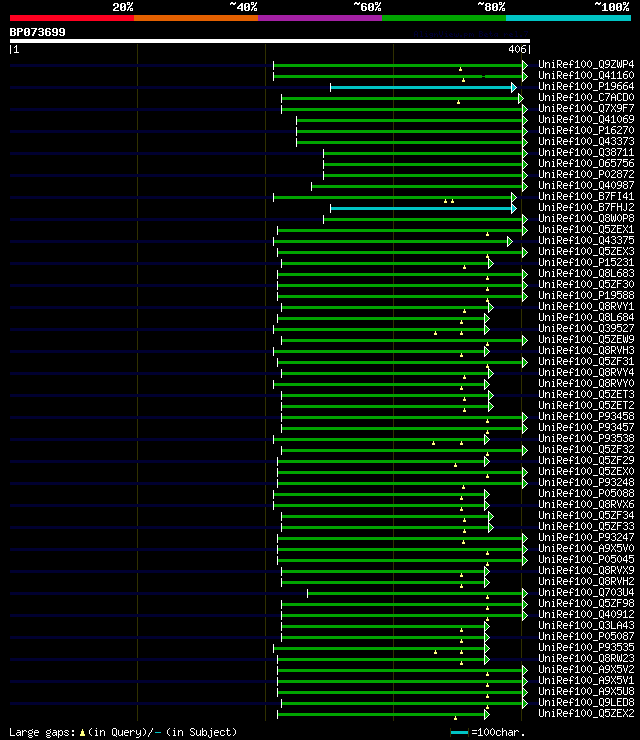Screen dimensions: 640x740
Task: Select the UniRef100_Q9LED8 label
Action: [x=586, y=703]
